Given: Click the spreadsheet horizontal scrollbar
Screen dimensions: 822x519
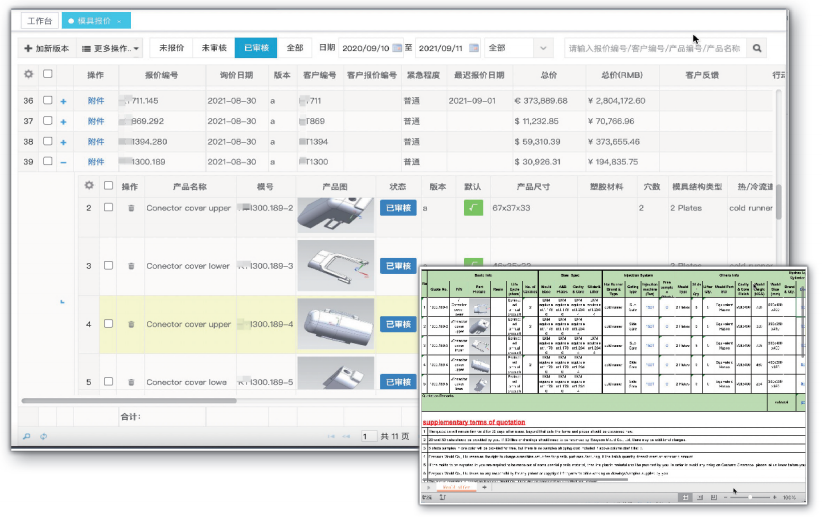Looking at the screenshot, I should pyautogui.click(x=524, y=479).
